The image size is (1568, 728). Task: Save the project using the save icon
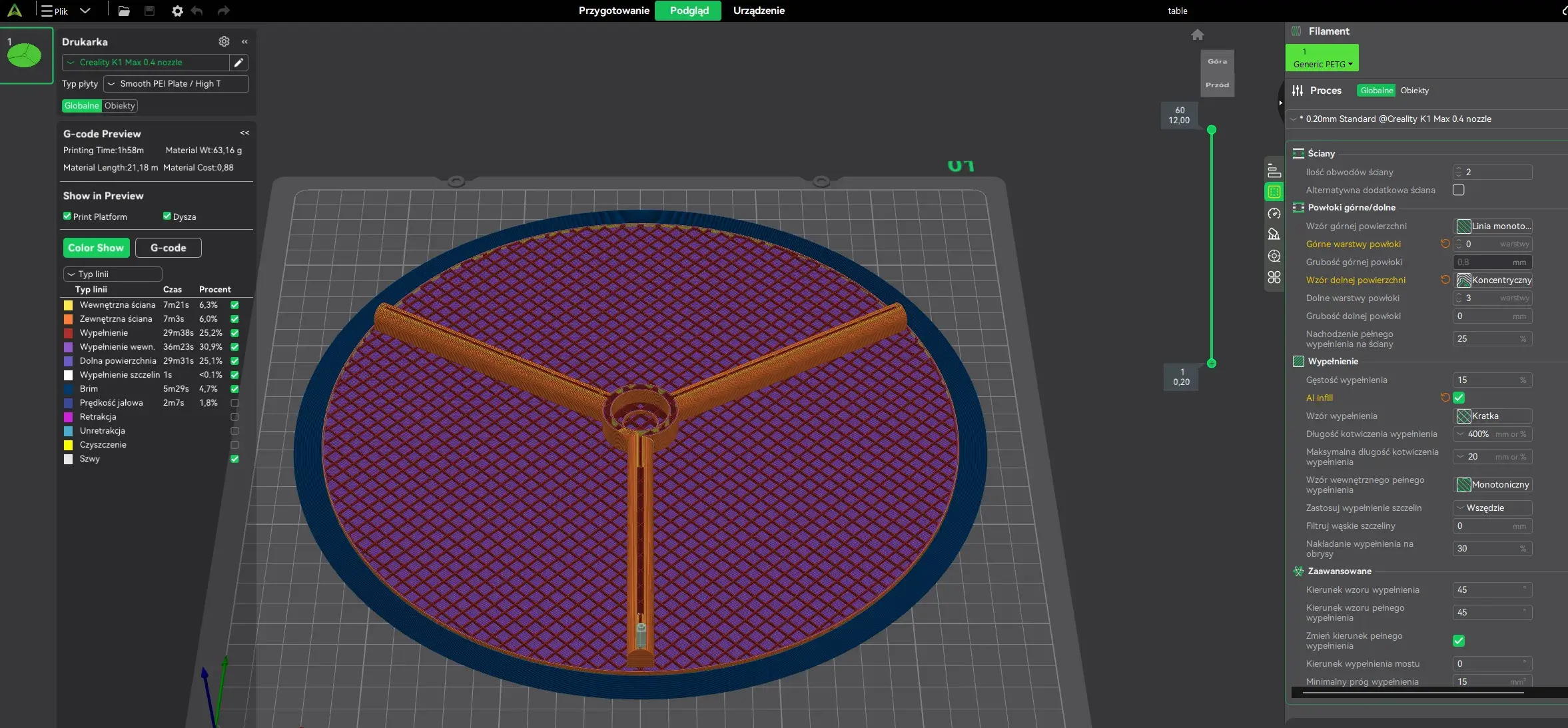point(149,11)
